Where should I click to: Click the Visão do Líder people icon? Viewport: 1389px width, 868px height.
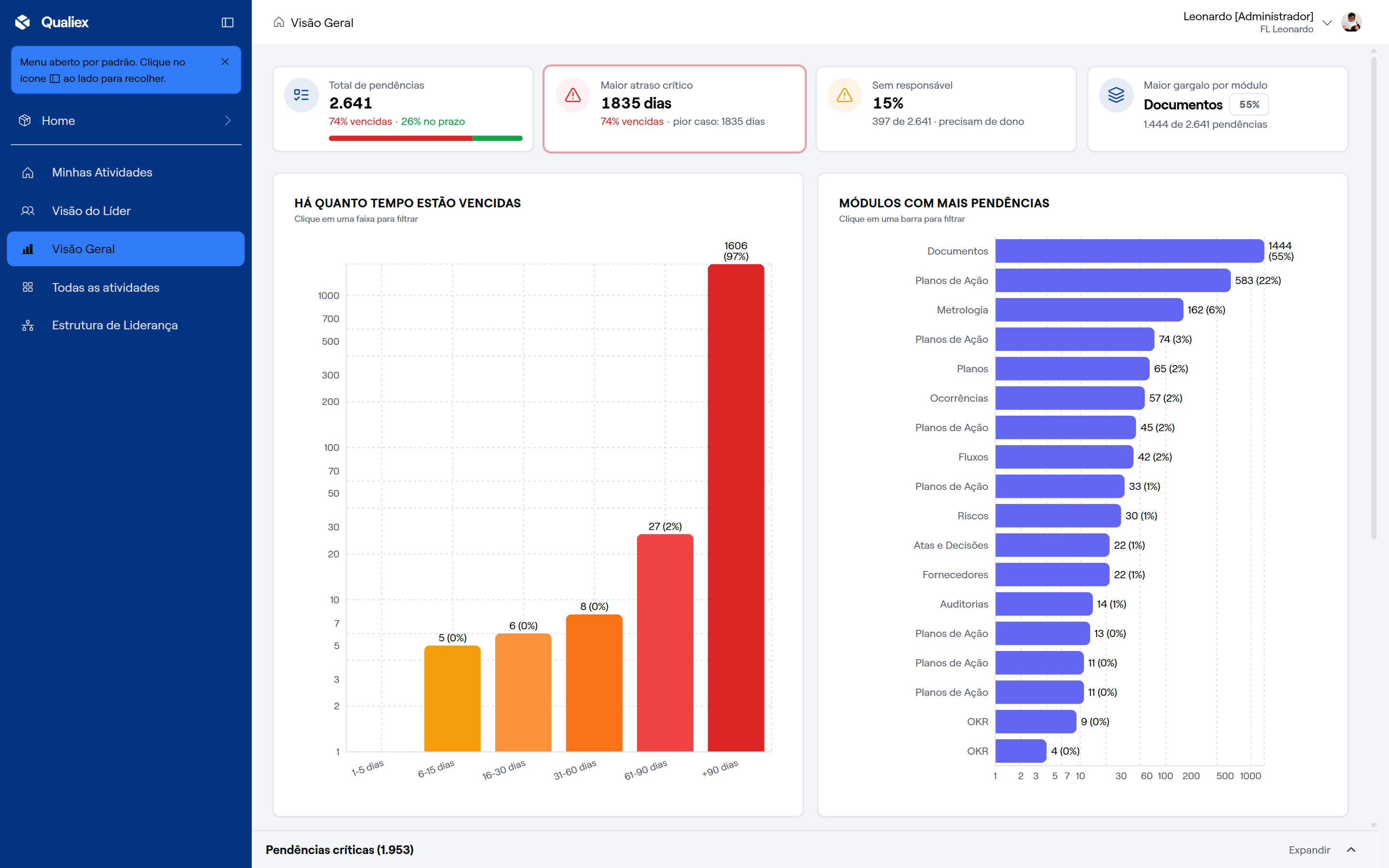pyautogui.click(x=27, y=211)
